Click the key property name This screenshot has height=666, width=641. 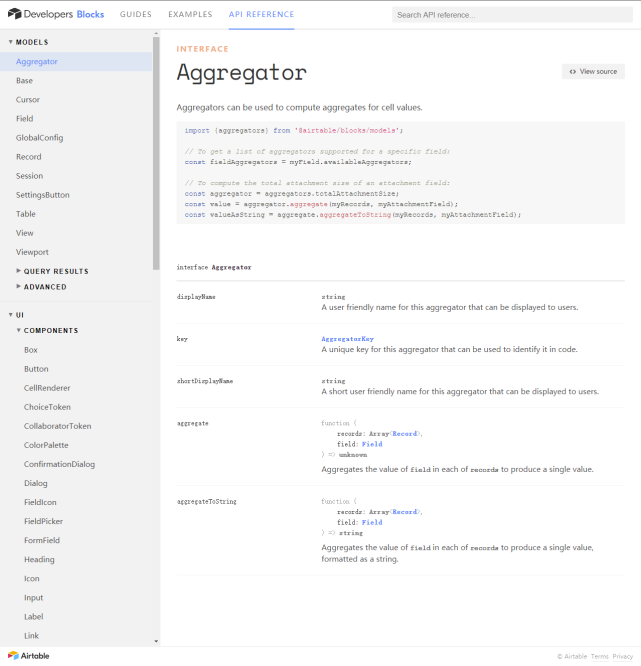[182, 339]
